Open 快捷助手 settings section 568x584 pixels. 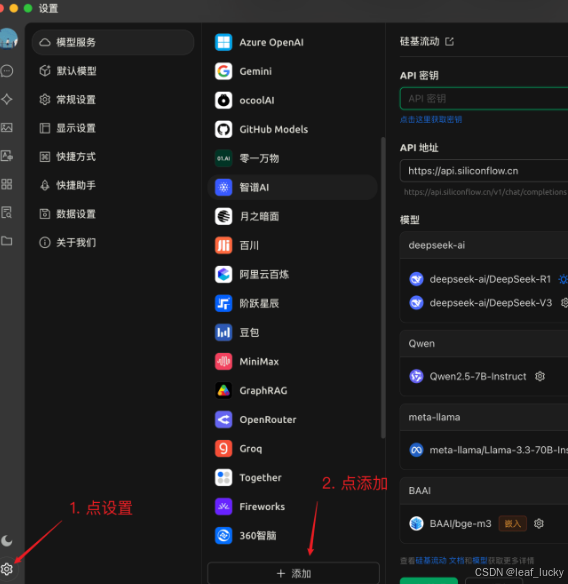tap(113, 185)
